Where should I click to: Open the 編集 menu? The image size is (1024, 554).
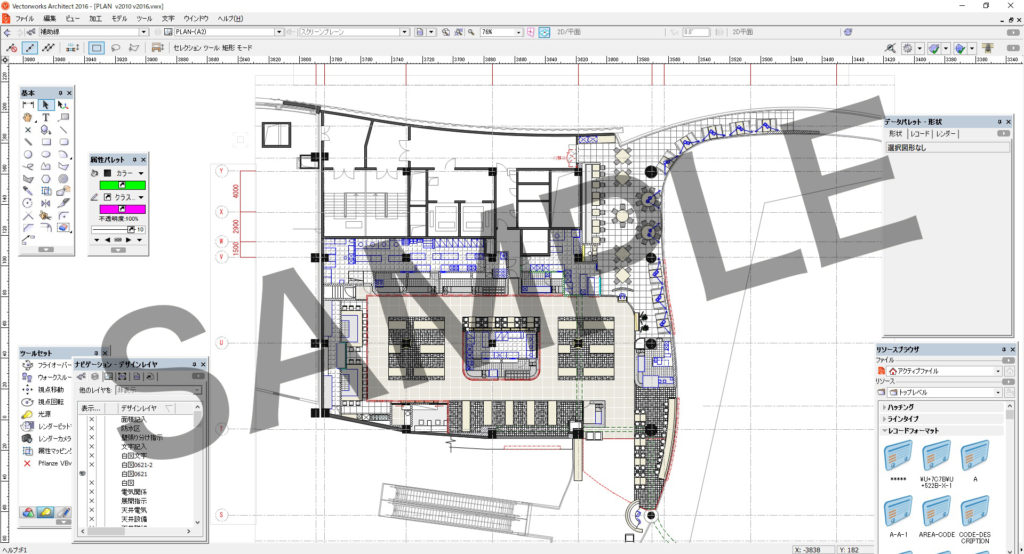[x=50, y=19]
